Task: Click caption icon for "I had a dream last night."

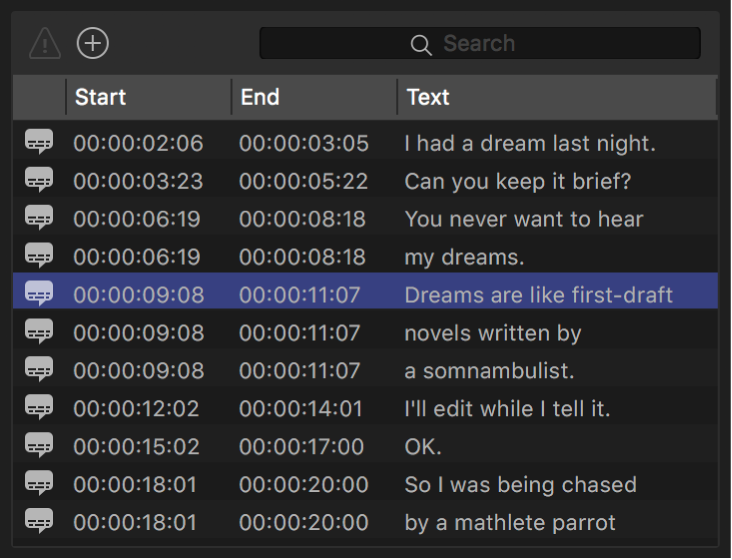Action: [x=39, y=142]
